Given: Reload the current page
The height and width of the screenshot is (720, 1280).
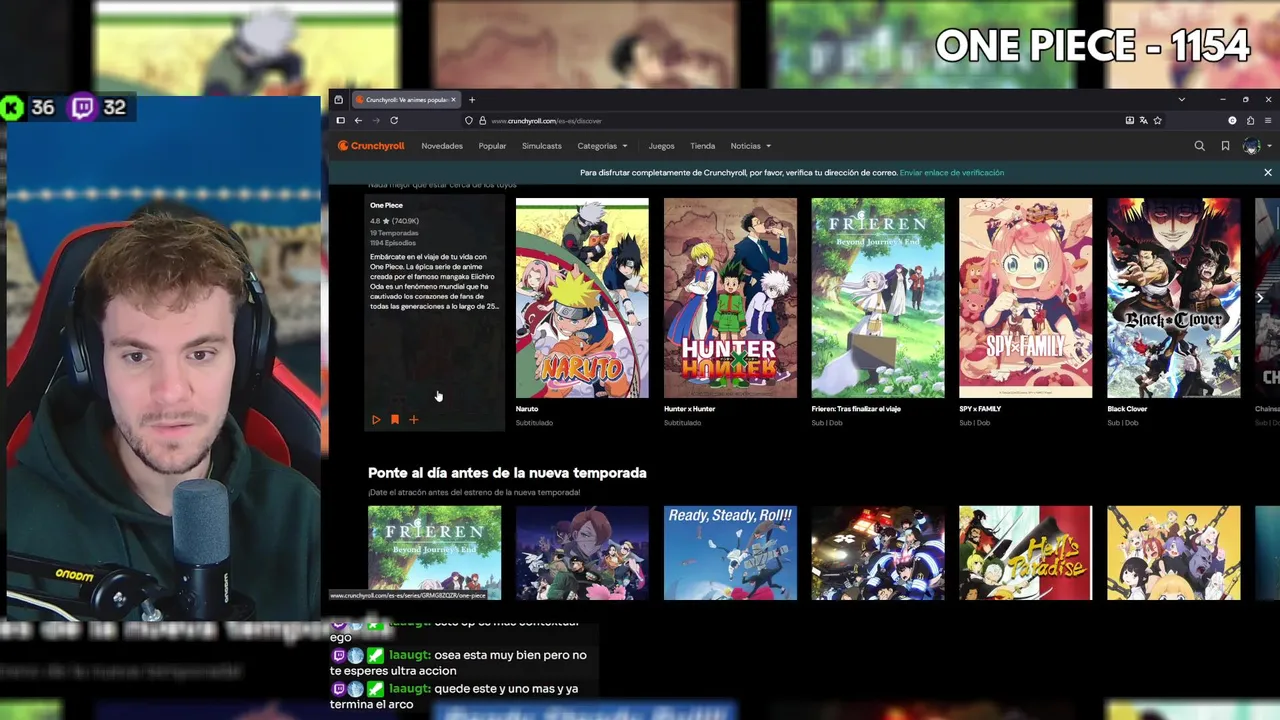Looking at the screenshot, I should tap(394, 121).
